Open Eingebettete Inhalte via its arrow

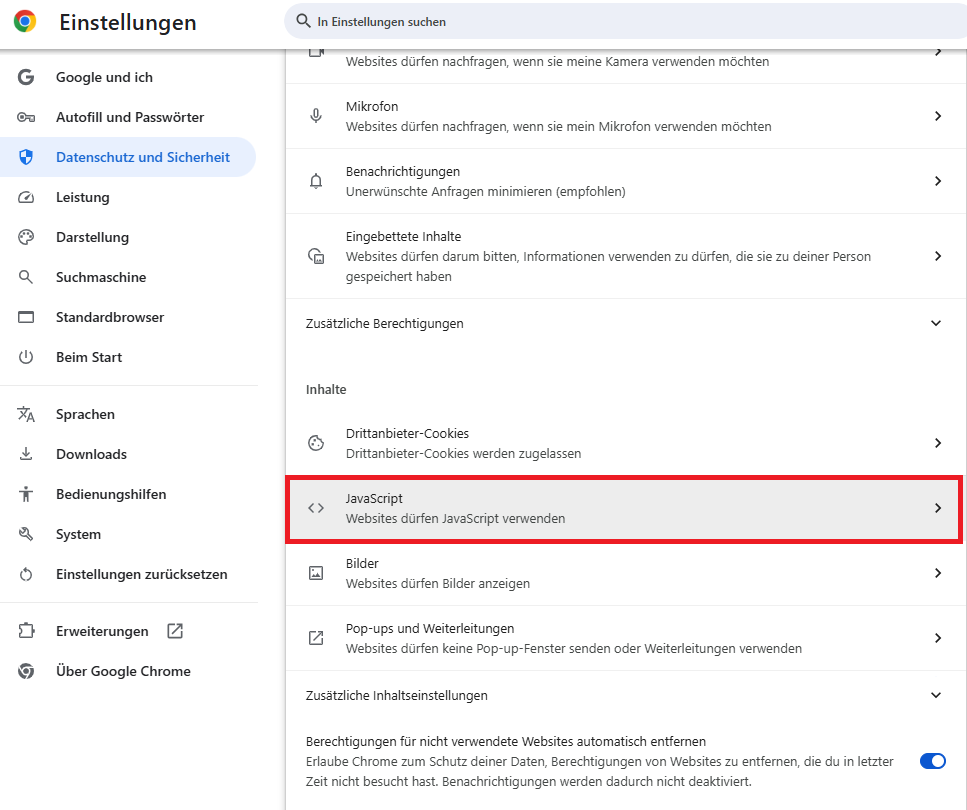[938, 256]
